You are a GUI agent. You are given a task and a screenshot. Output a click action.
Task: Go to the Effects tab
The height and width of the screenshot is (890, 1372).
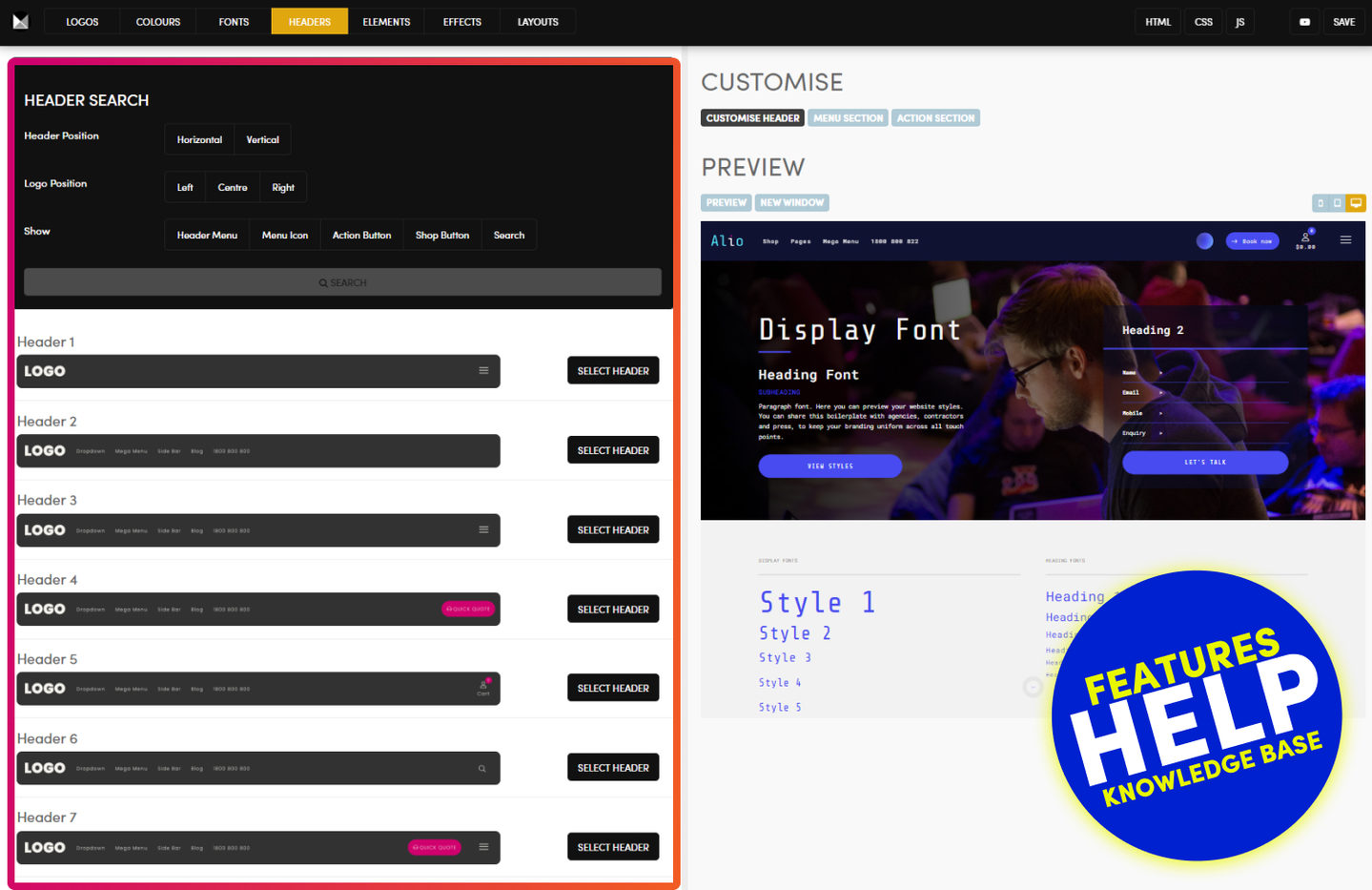coord(461,22)
